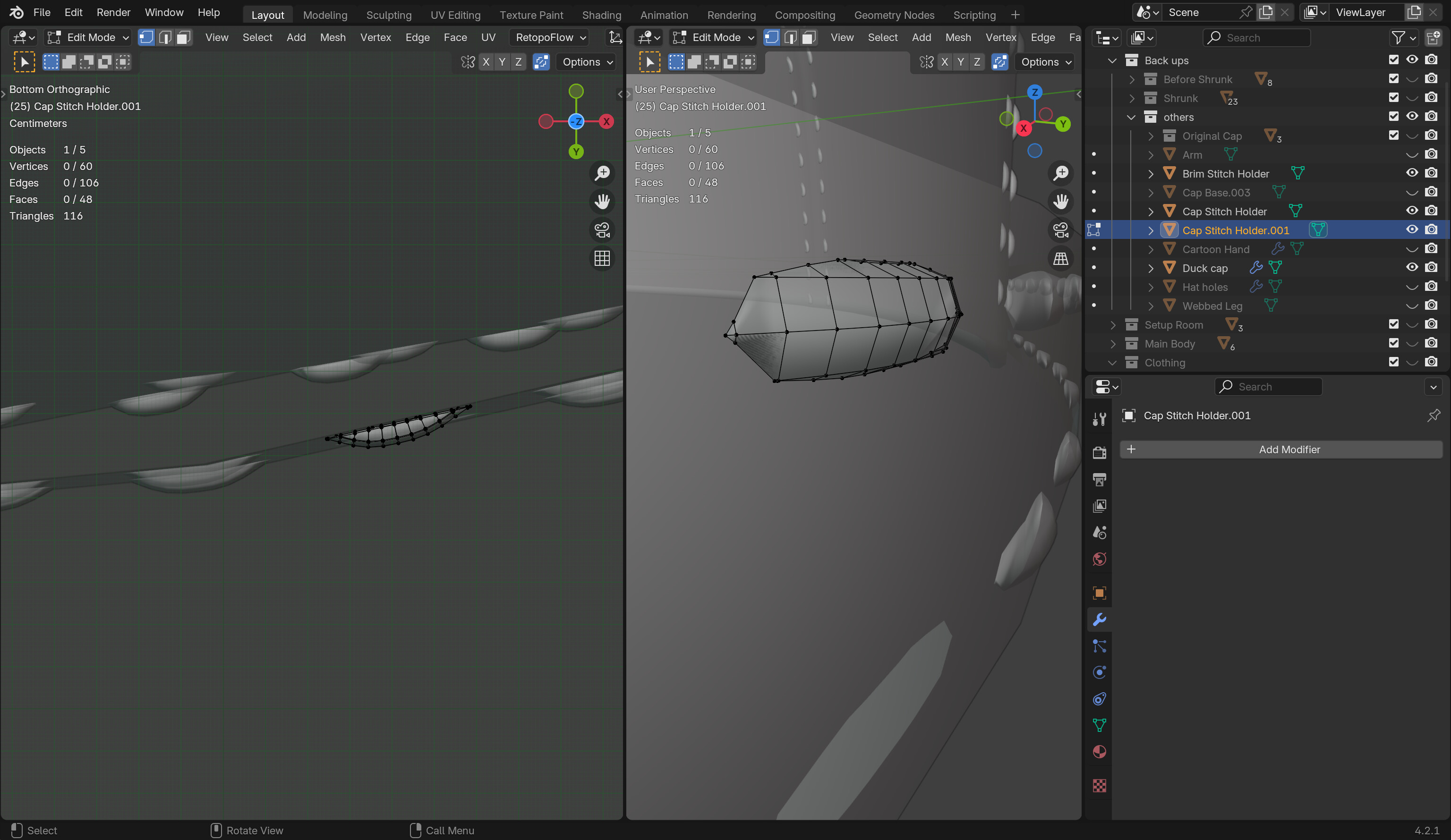The image size is (1451, 840).
Task: Hide the Brim Stitch Holder object
Action: 1412,173
